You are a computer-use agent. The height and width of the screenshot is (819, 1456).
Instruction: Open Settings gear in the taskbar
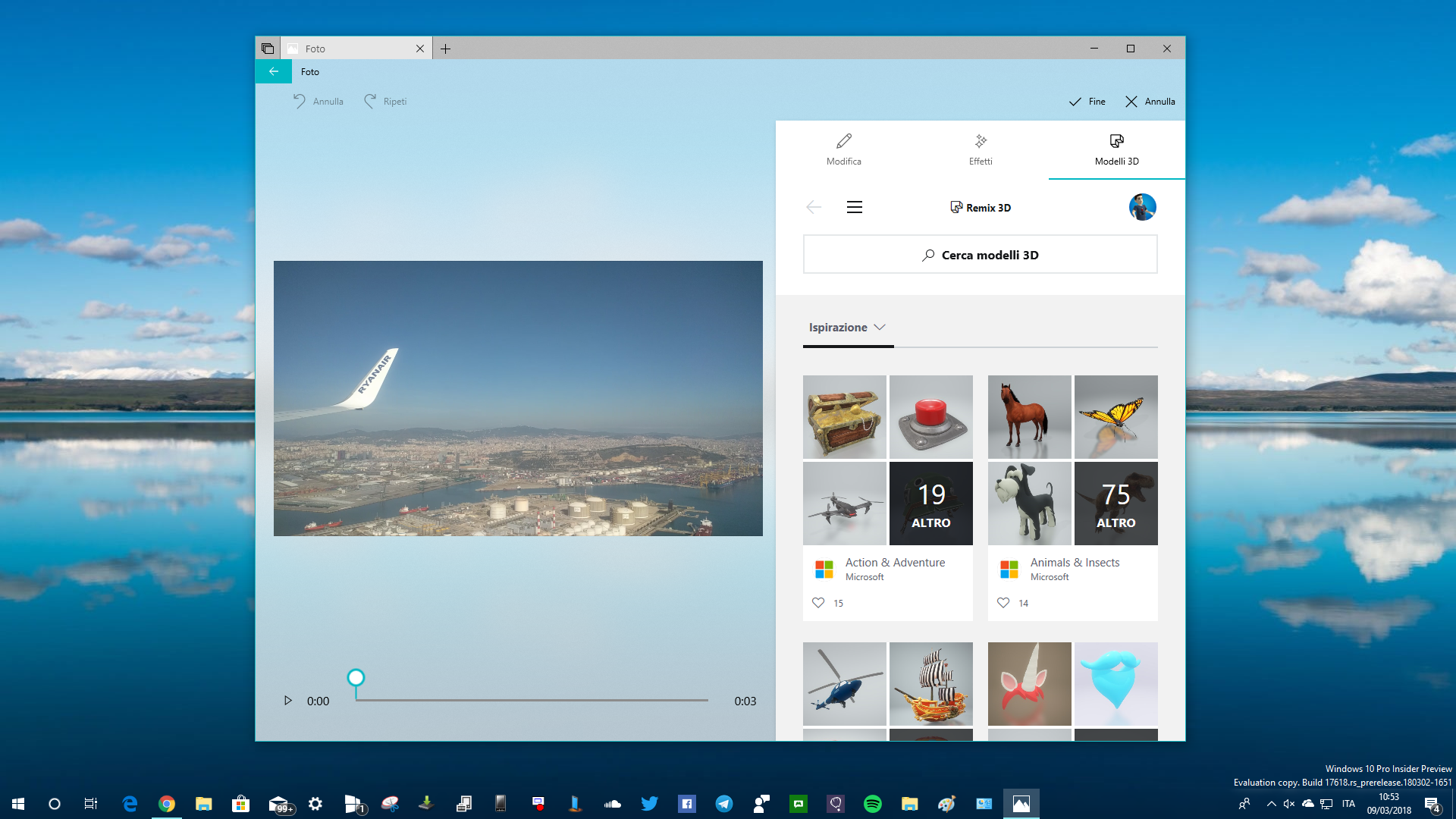[315, 804]
